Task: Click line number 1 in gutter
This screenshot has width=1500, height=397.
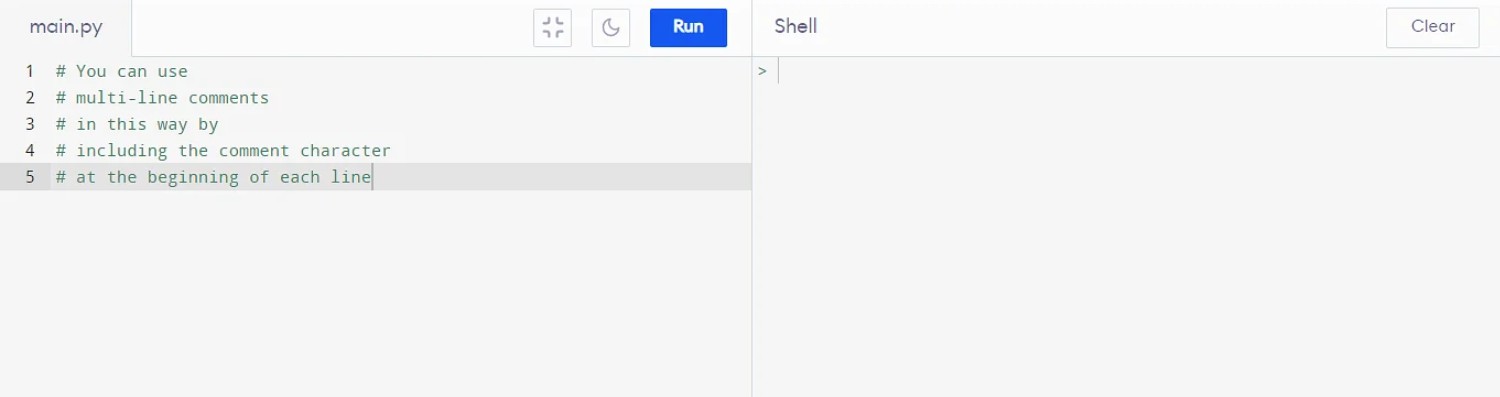Action: [x=30, y=71]
